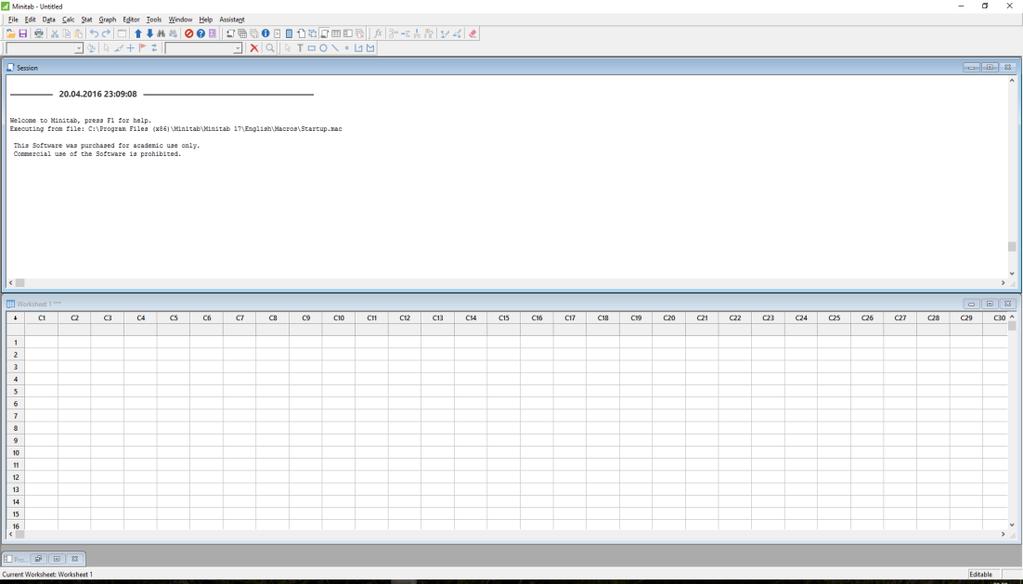This screenshot has height=584, width=1023.
Task: Click the red flag brushing icon
Action: point(142,48)
